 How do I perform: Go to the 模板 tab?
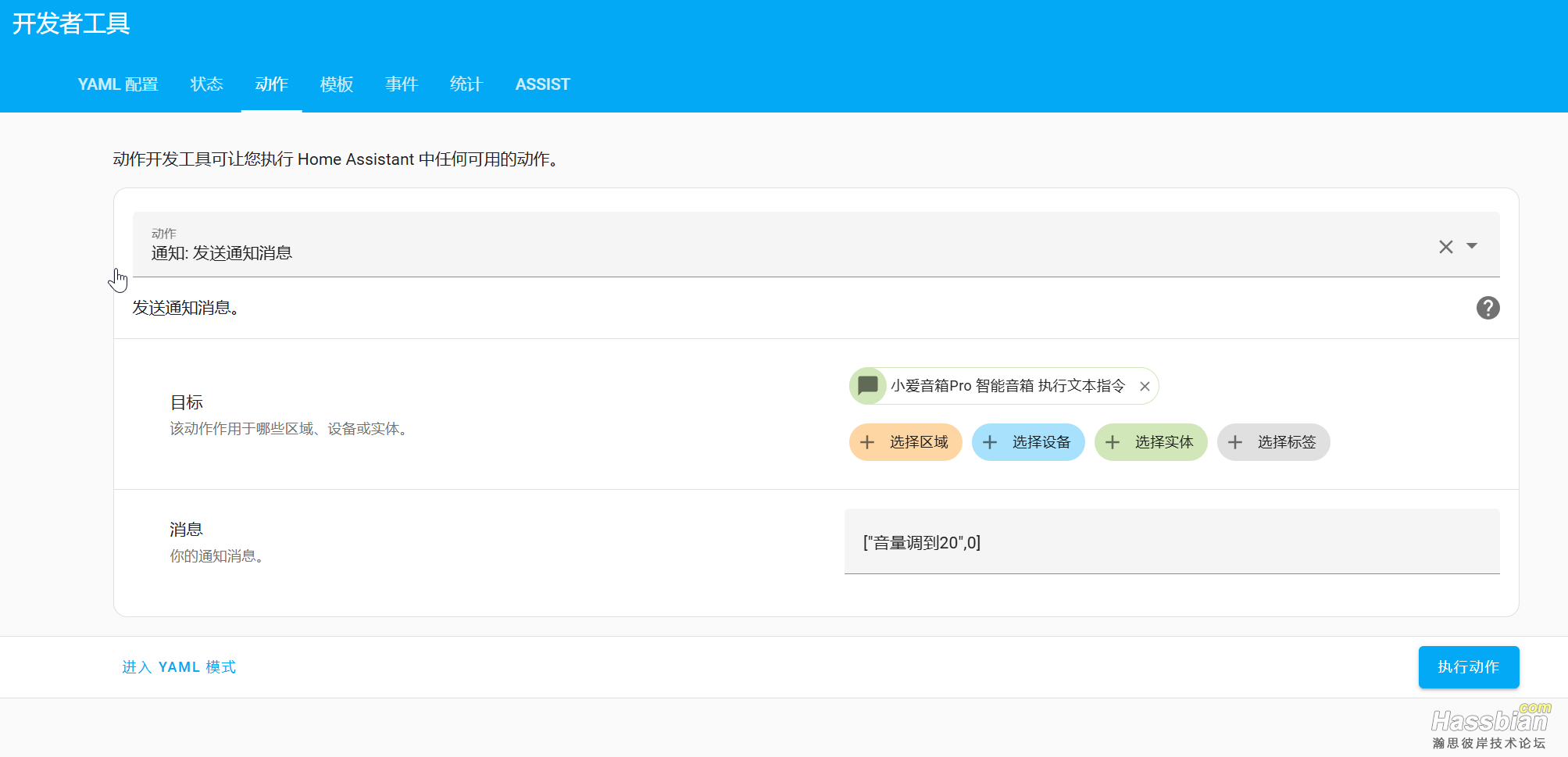tap(337, 84)
